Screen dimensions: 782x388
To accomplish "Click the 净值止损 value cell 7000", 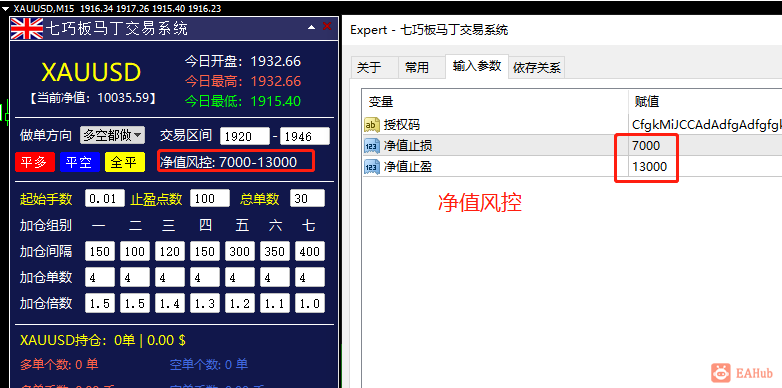I will [705, 146].
